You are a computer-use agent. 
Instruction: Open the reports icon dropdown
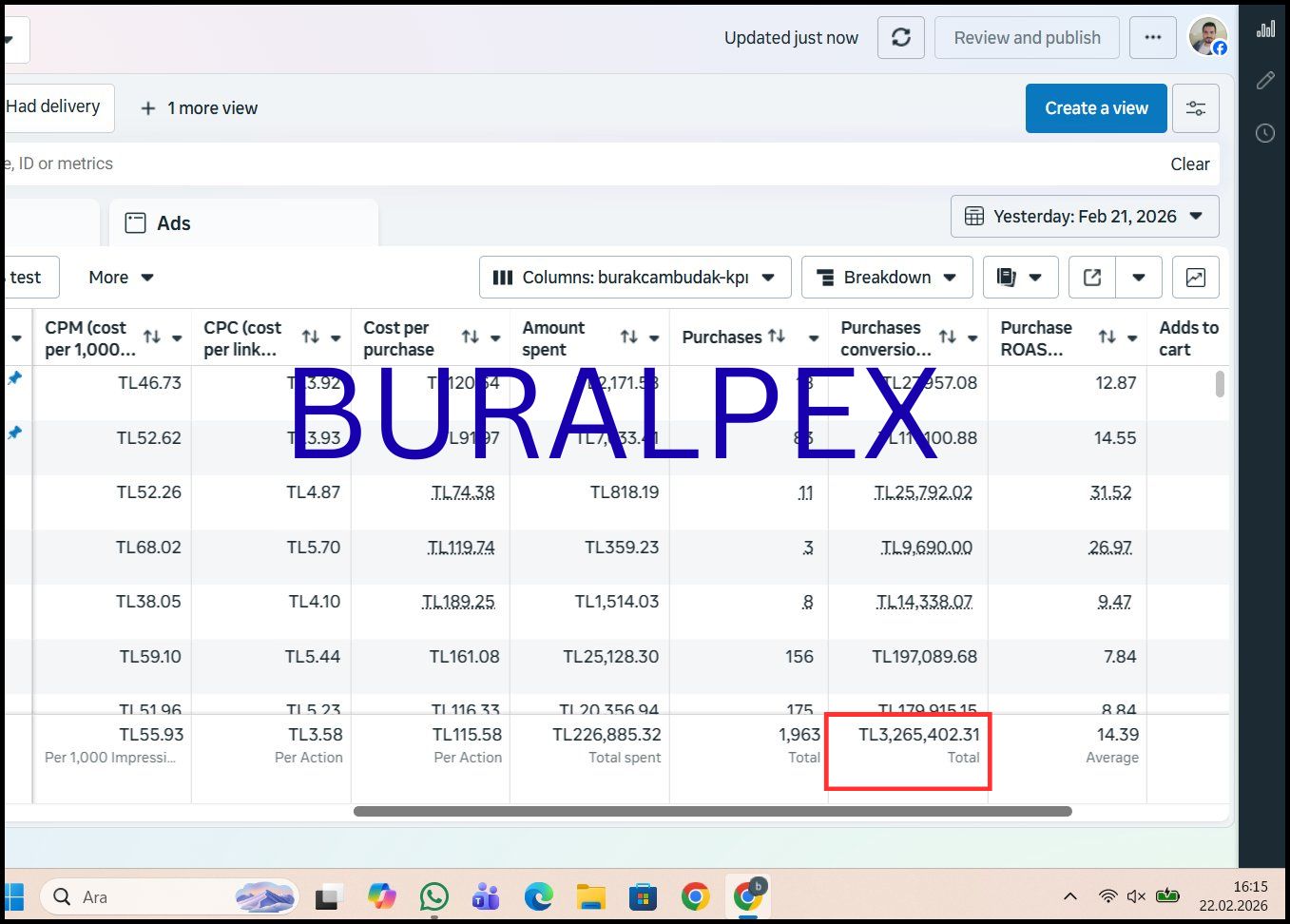tap(1019, 278)
